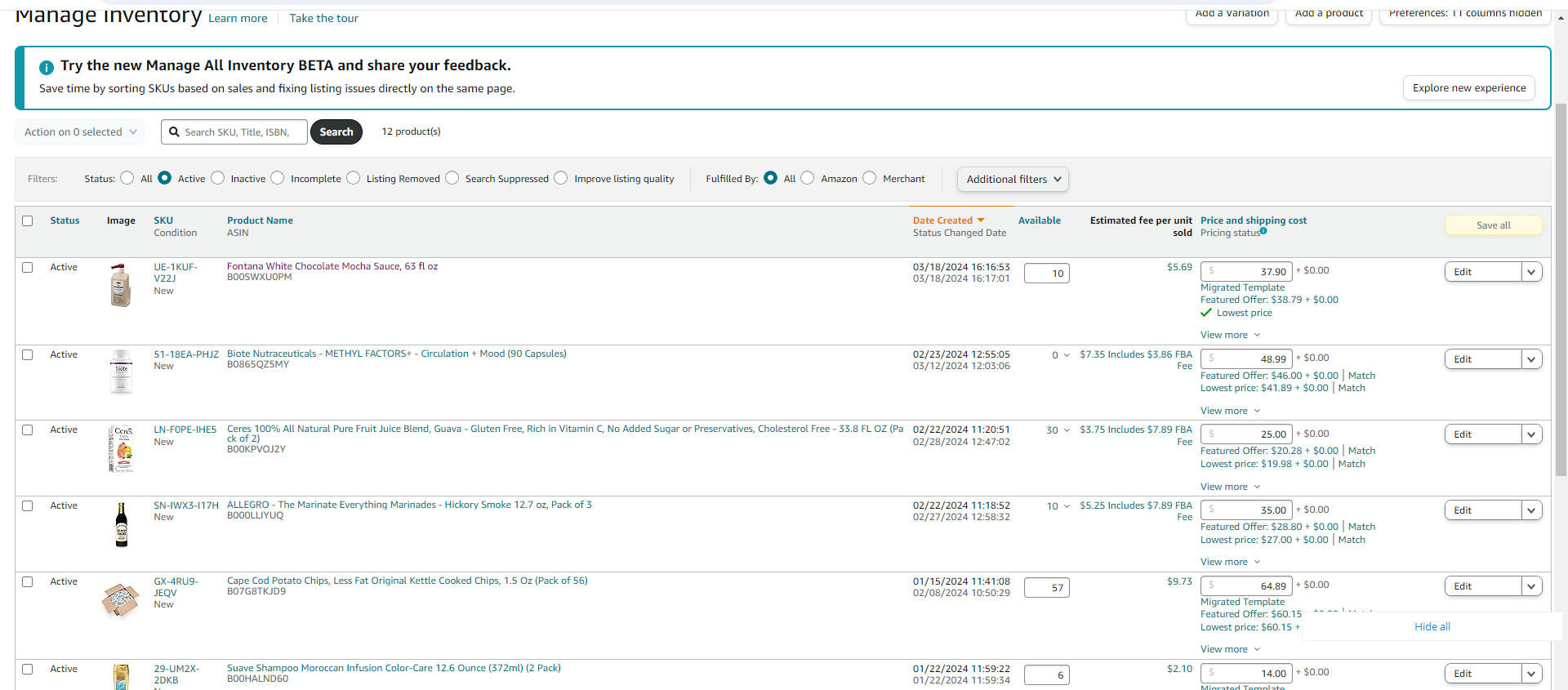1568x690 pixels.
Task: Click the price field showing 48.99
Action: tap(1246, 358)
